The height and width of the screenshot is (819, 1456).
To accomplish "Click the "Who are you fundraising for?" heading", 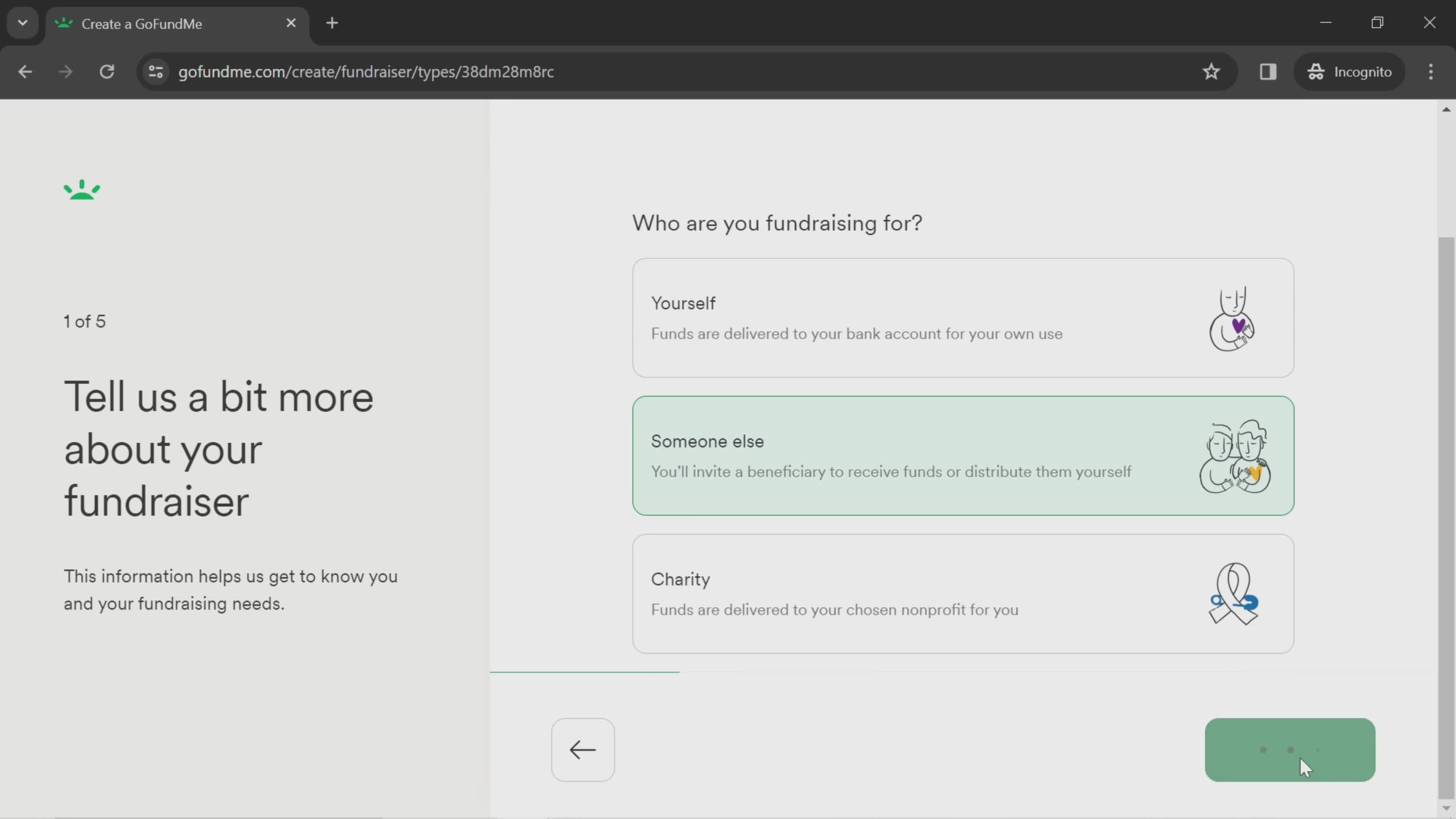I will coord(777,223).
